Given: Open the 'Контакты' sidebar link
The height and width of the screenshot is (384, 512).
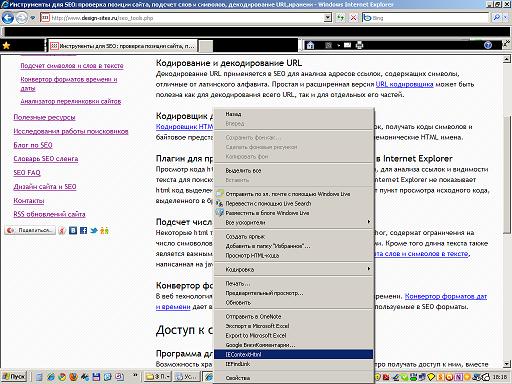Looking at the screenshot, I should 29,200.
